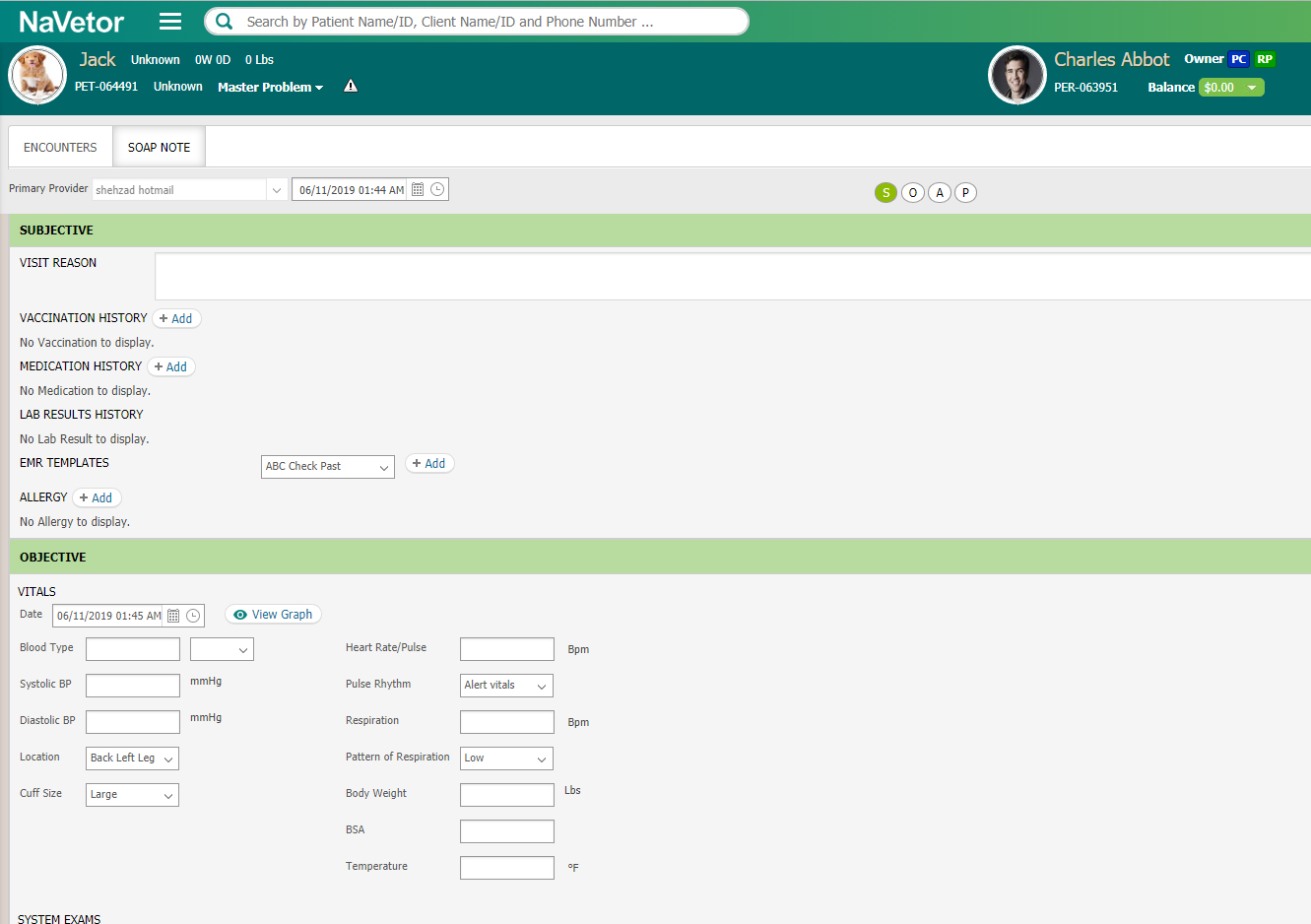Click the OBJECTIVE section header
Image resolution: width=1311 pixels, height=924 pixels.
(x=660, y=558)
